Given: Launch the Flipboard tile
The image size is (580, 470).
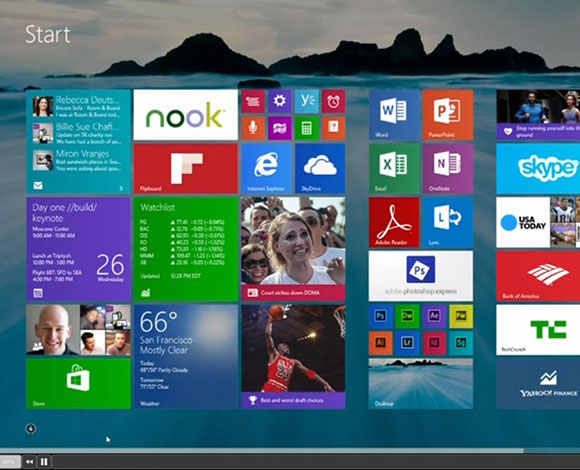Looking at the screenshot, I should [185, 169].
